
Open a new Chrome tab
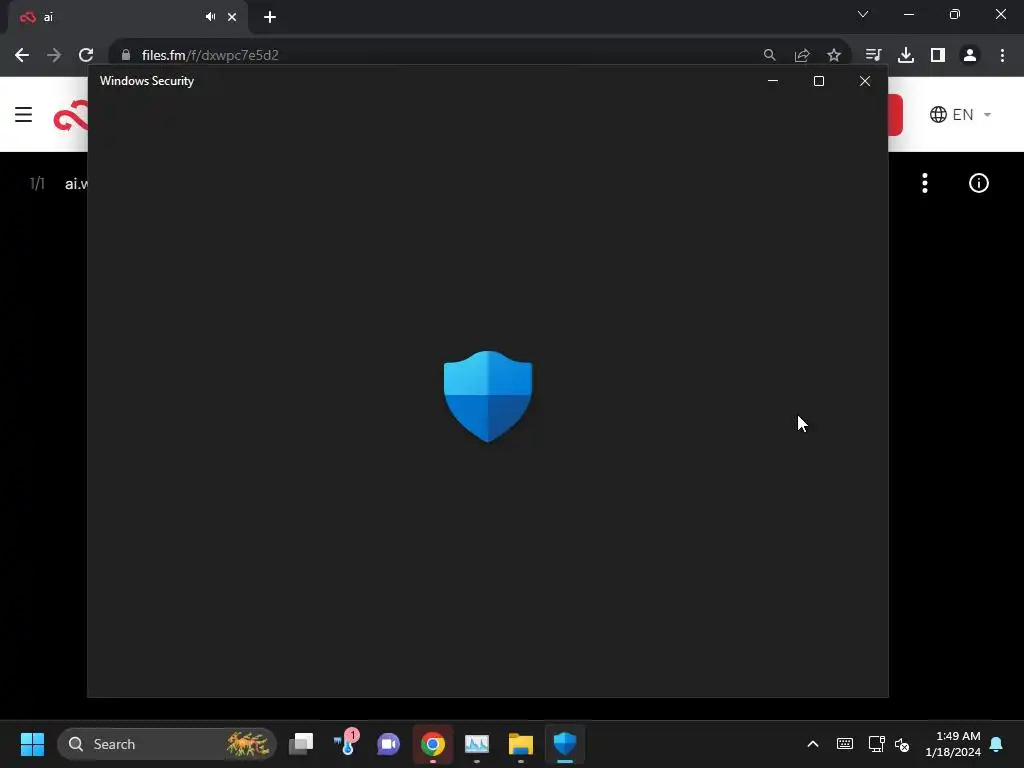(270, 17)
